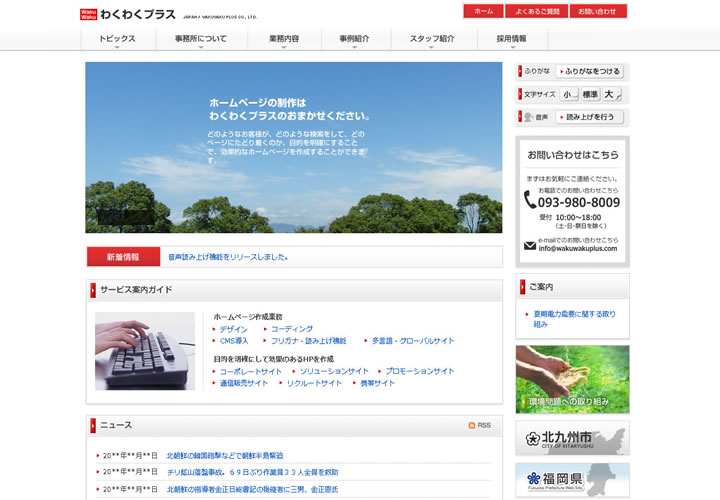The image size is (720, 500).
Task: Click the 音声 speaker person icon
Action: click(x=529, y=117)
